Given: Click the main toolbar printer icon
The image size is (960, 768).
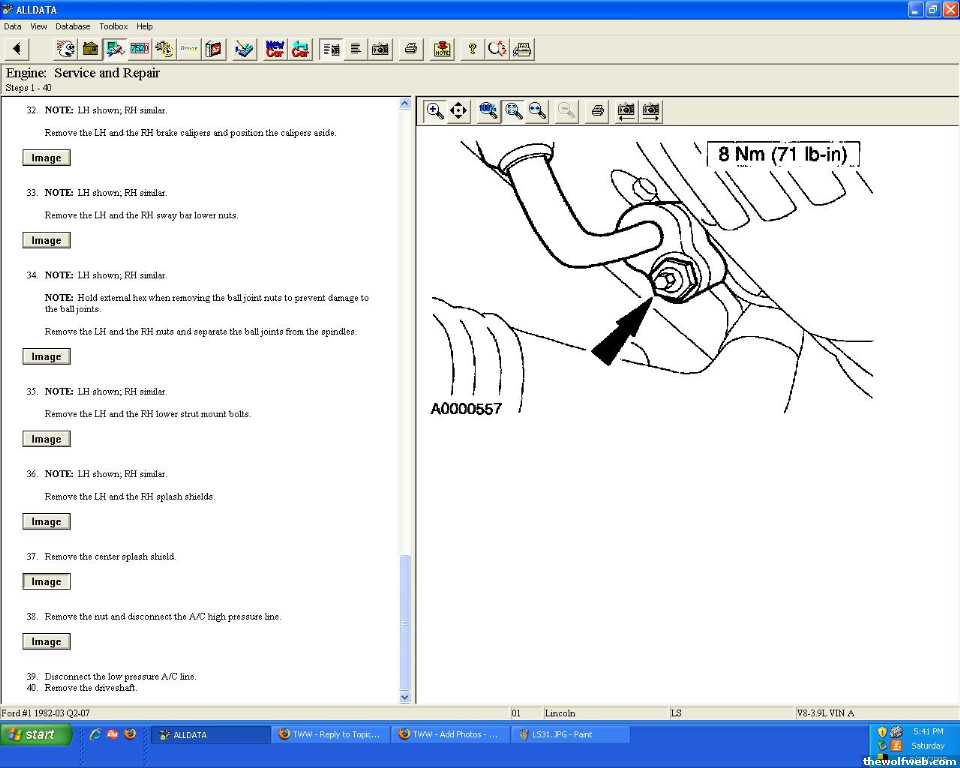Looking at the screenshot, I should pos(410,48).
